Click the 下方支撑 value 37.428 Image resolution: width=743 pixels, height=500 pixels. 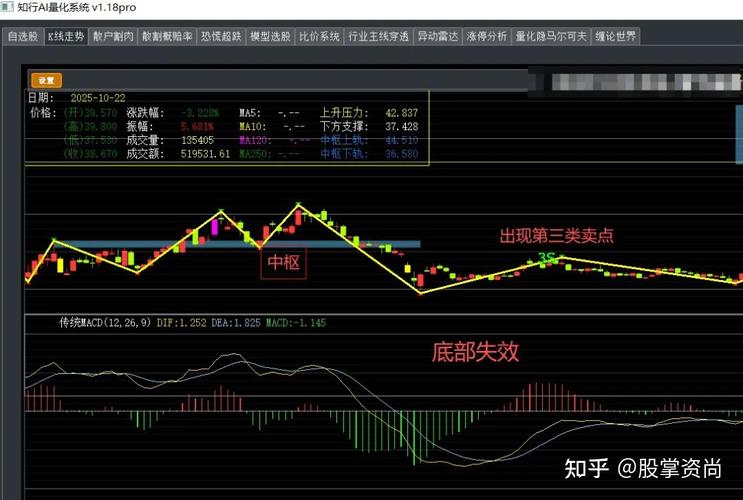(402, 127)
